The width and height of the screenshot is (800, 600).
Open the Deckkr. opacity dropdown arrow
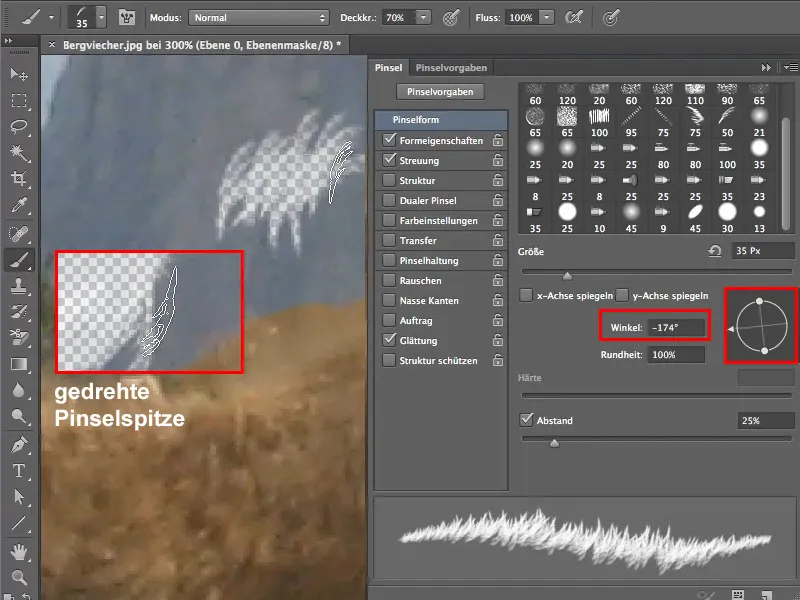point(423,18)
